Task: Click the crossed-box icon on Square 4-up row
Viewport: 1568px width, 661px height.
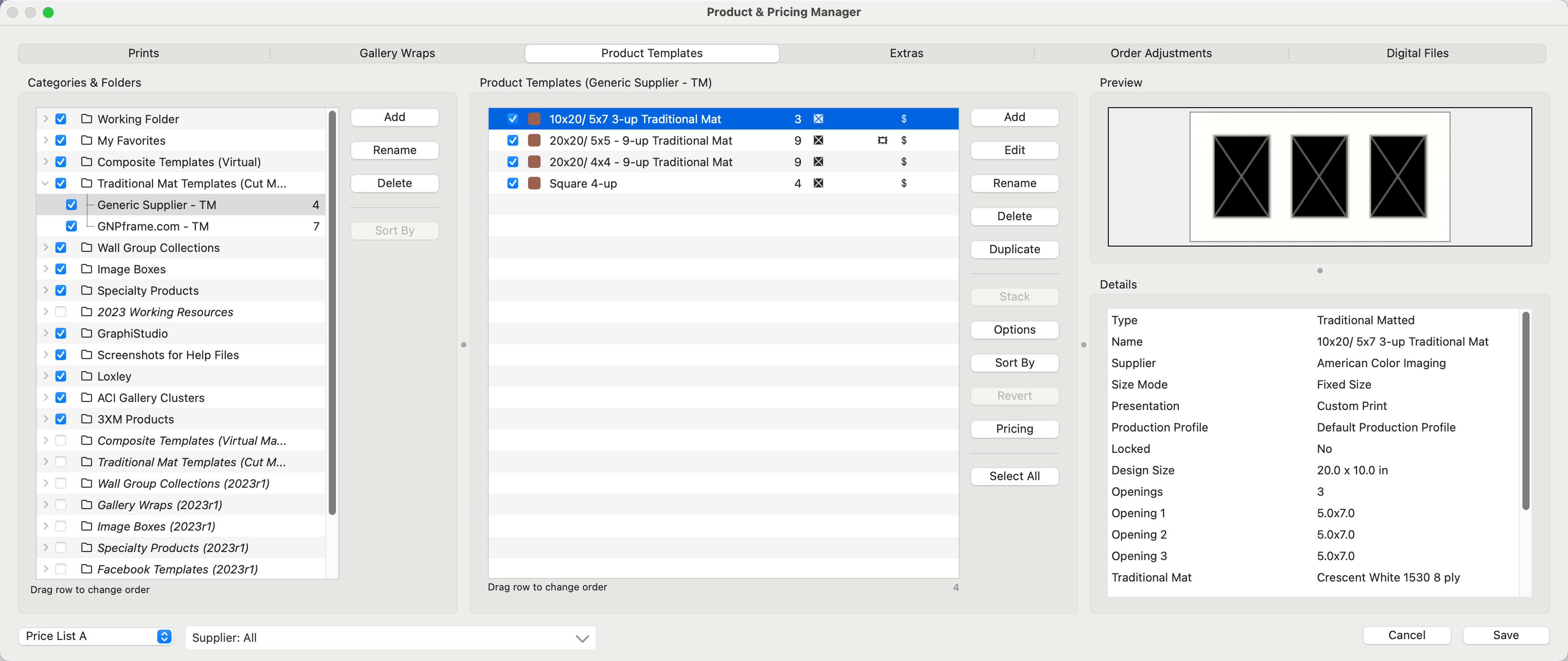Action: tap(818, 183)
